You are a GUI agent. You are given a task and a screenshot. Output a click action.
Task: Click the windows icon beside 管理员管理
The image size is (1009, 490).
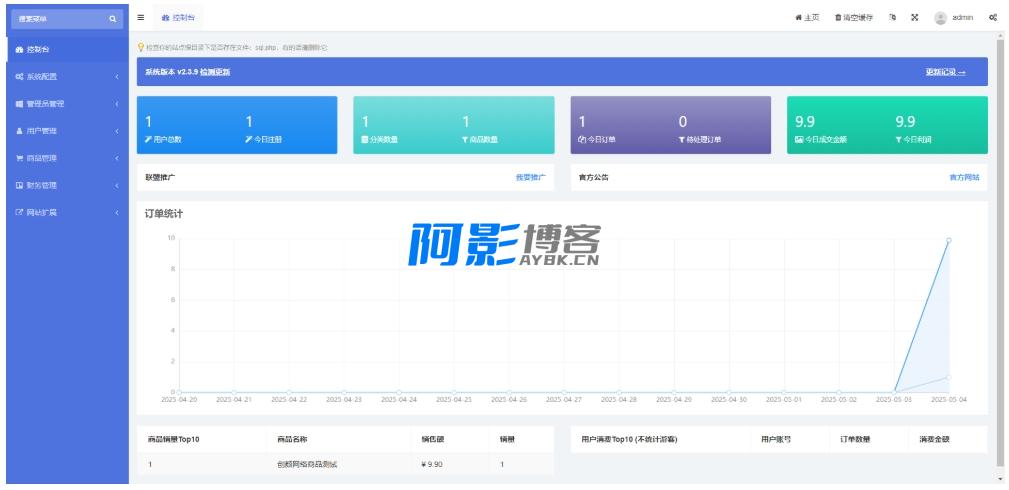19,104
